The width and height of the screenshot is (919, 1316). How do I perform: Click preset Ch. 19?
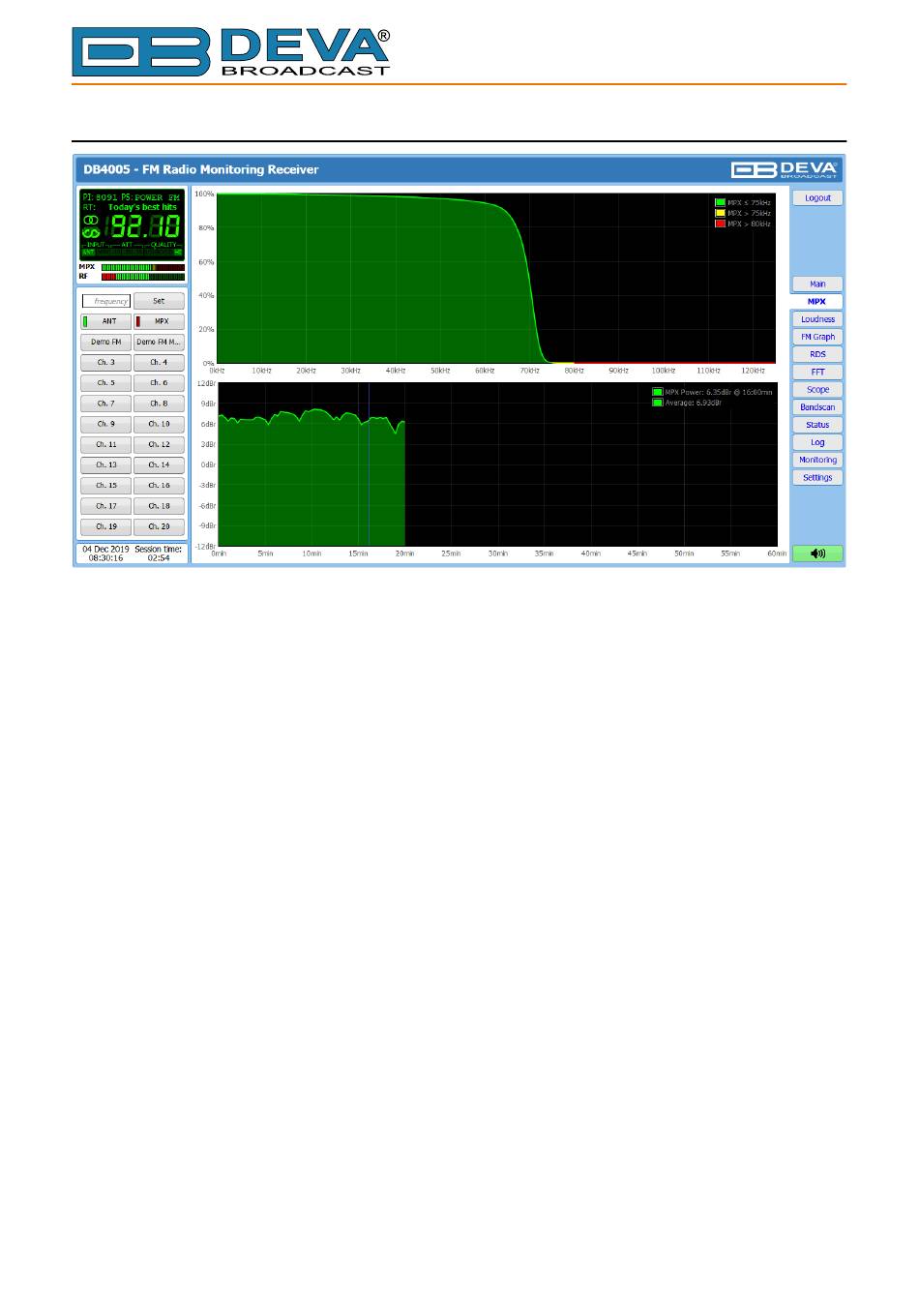pyautogui.click(x=105, y=526)
